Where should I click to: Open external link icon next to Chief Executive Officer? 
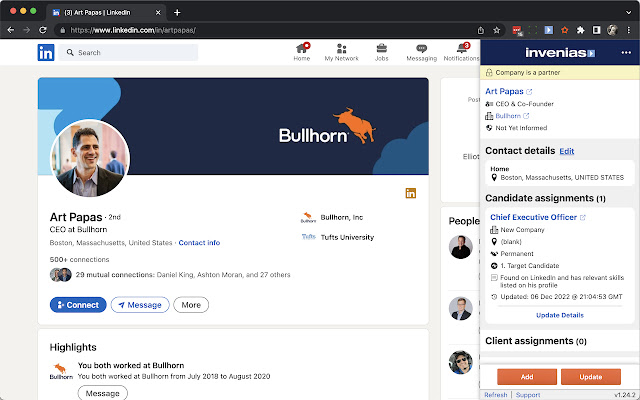pos(583,218)
